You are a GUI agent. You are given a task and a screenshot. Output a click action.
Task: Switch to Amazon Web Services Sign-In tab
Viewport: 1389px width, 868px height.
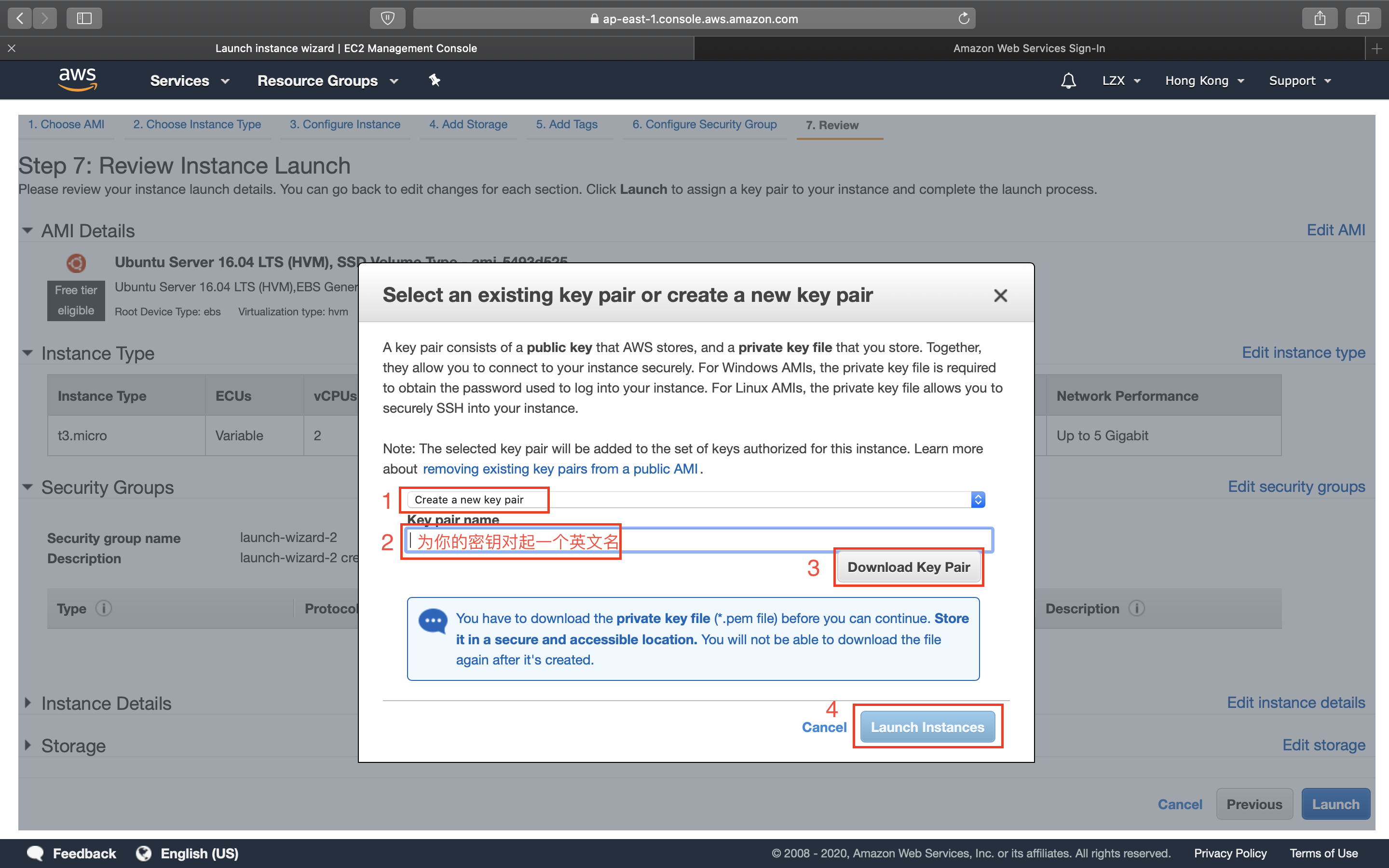pyautogui.click(x=1029, y=48)
